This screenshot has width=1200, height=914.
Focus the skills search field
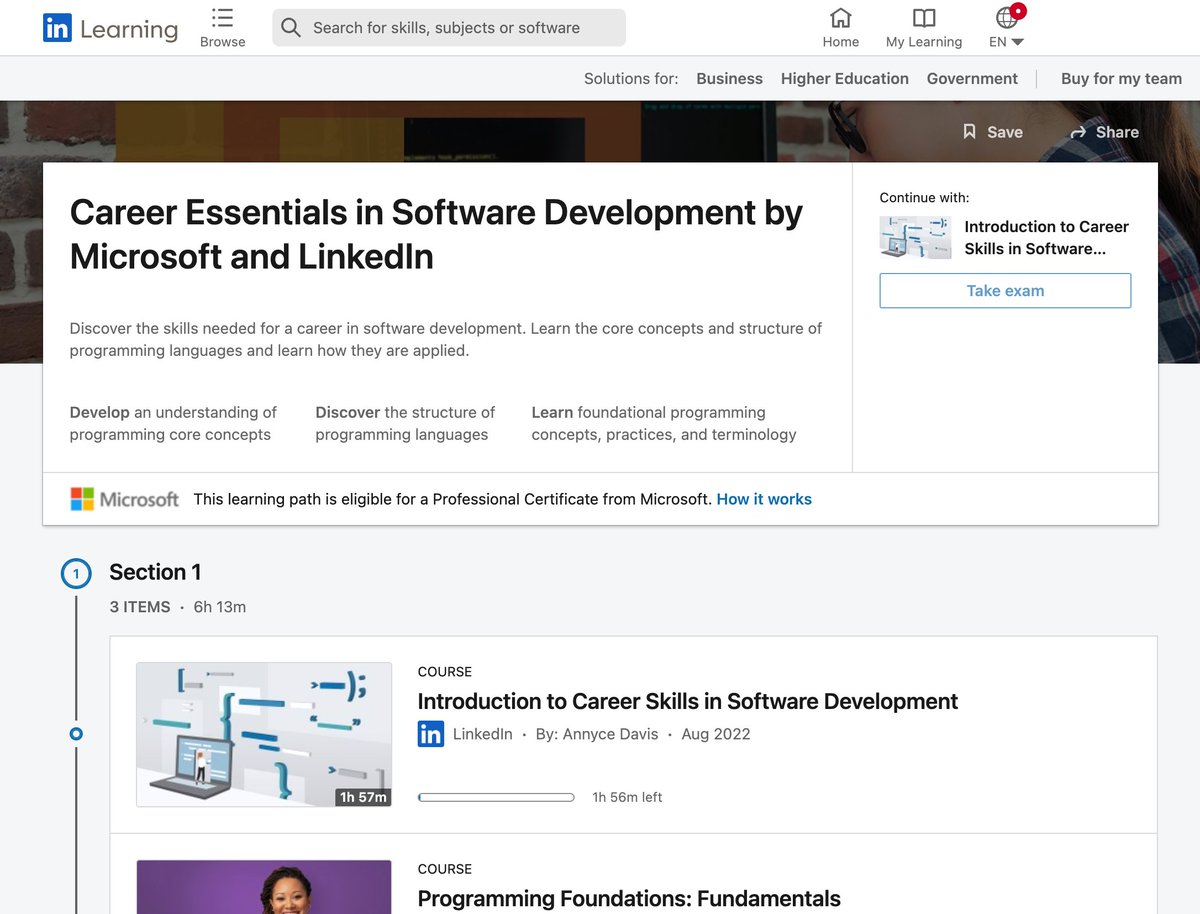pos(449,28)
